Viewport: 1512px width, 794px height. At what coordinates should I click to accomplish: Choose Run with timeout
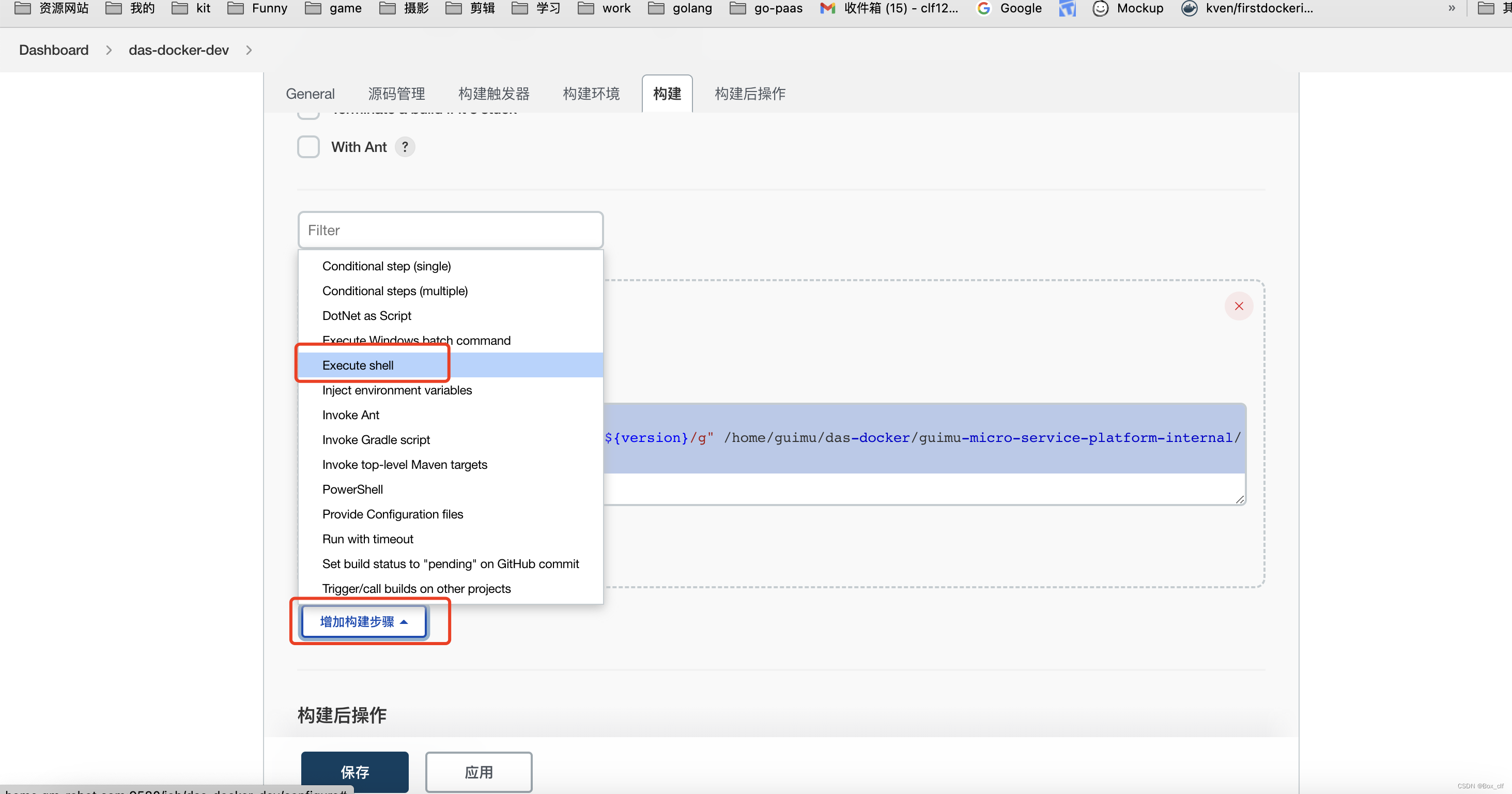(450, 539)
